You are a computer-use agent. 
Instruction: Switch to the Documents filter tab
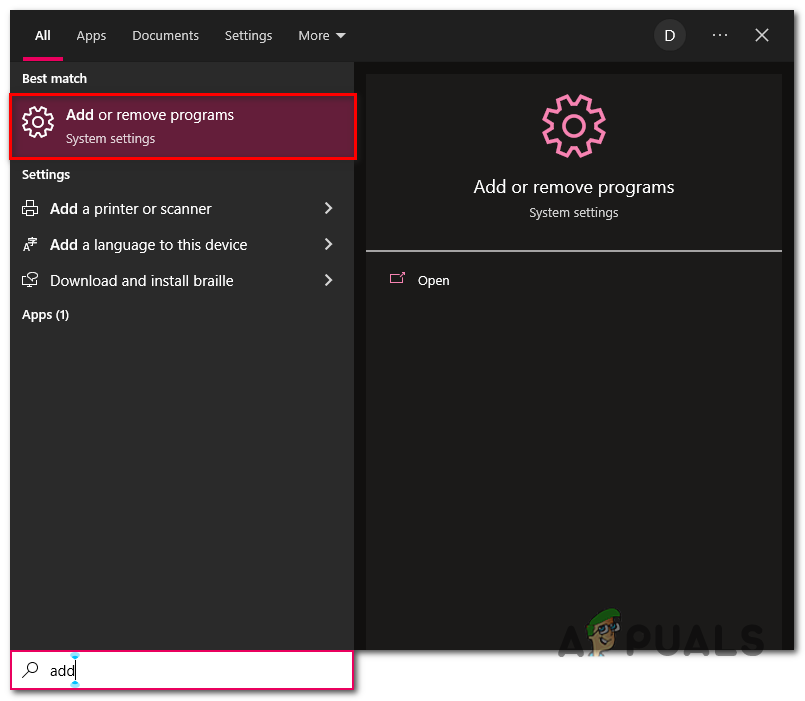pyautogui.click(x=165, y=35)
